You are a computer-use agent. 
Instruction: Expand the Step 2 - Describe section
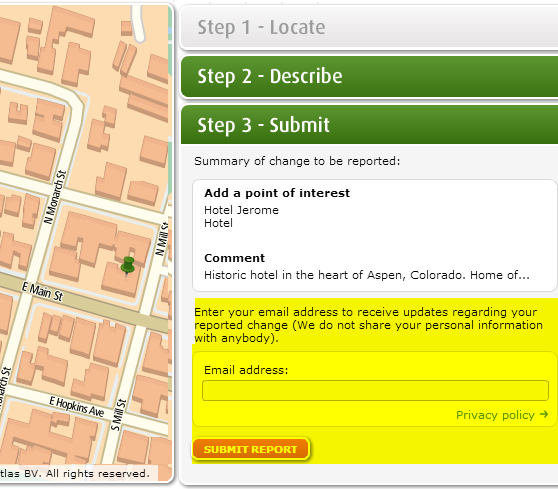click(369, 76)
